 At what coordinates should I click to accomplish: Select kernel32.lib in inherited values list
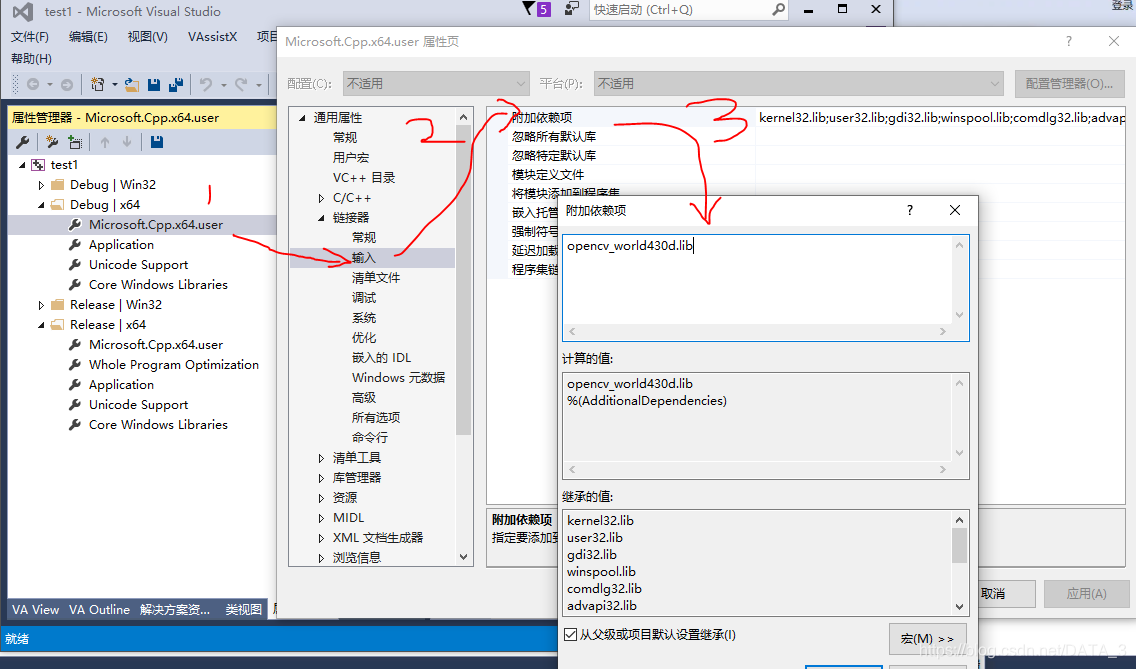tap(601, 520)
